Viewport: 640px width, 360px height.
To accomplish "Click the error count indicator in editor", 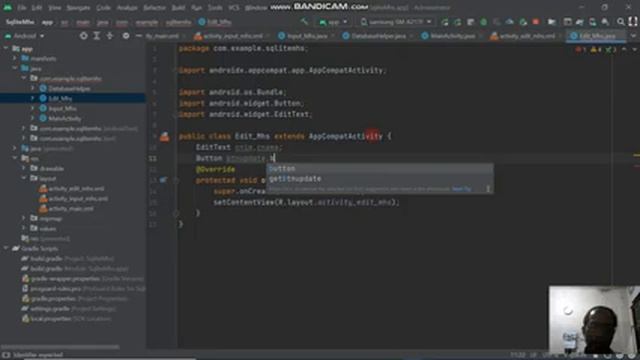I will pyautogui.click(x=580, y=49).
